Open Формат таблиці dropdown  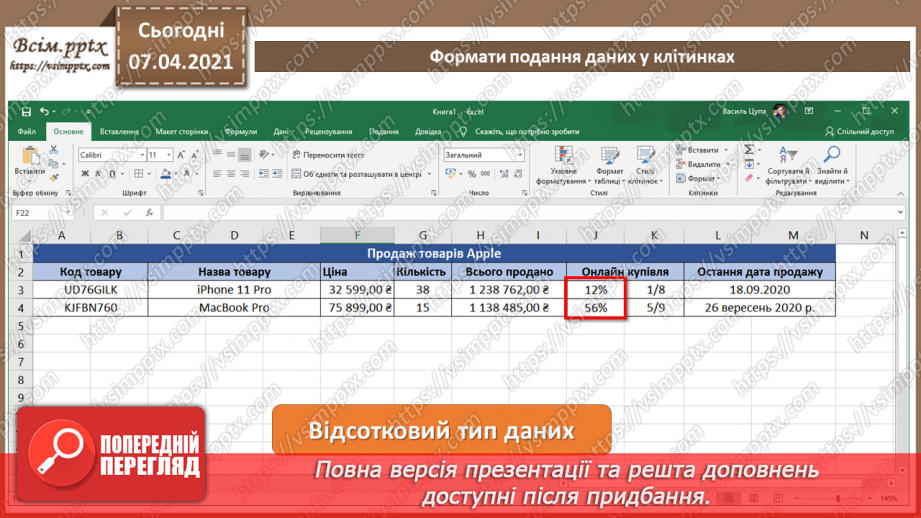click(x=610, y=165)
